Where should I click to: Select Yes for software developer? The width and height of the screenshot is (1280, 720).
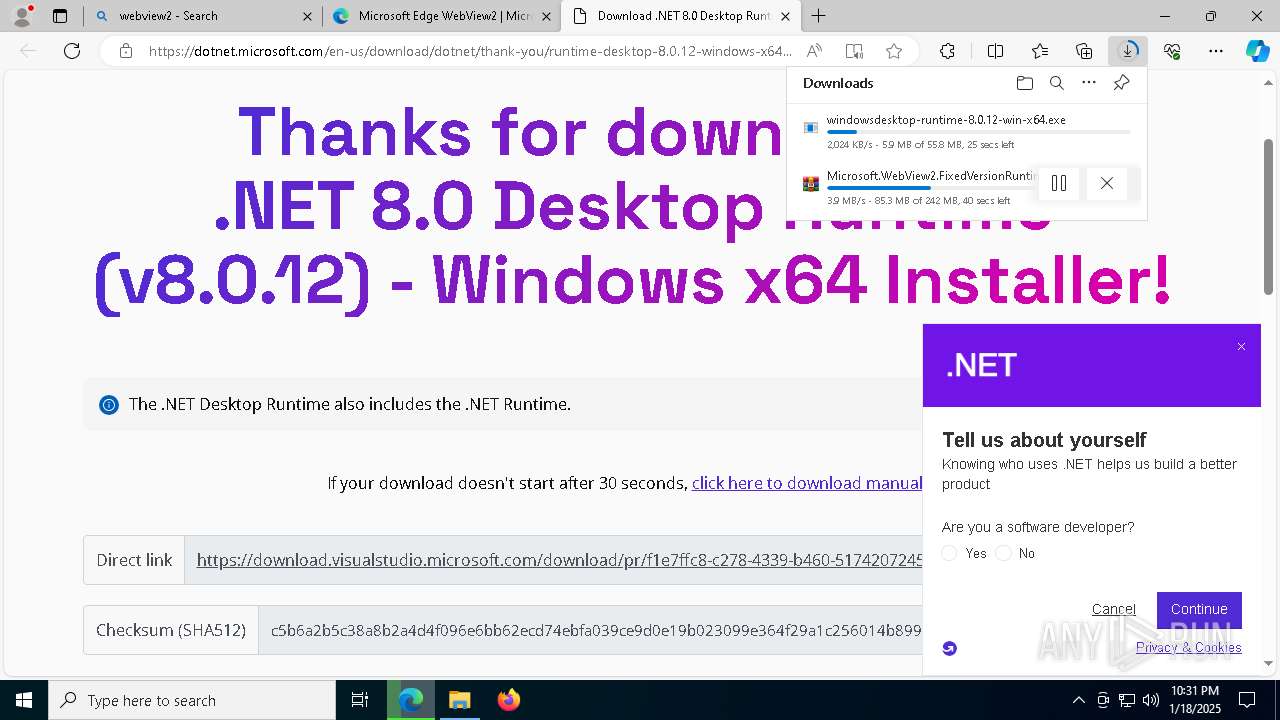point(950,553)
